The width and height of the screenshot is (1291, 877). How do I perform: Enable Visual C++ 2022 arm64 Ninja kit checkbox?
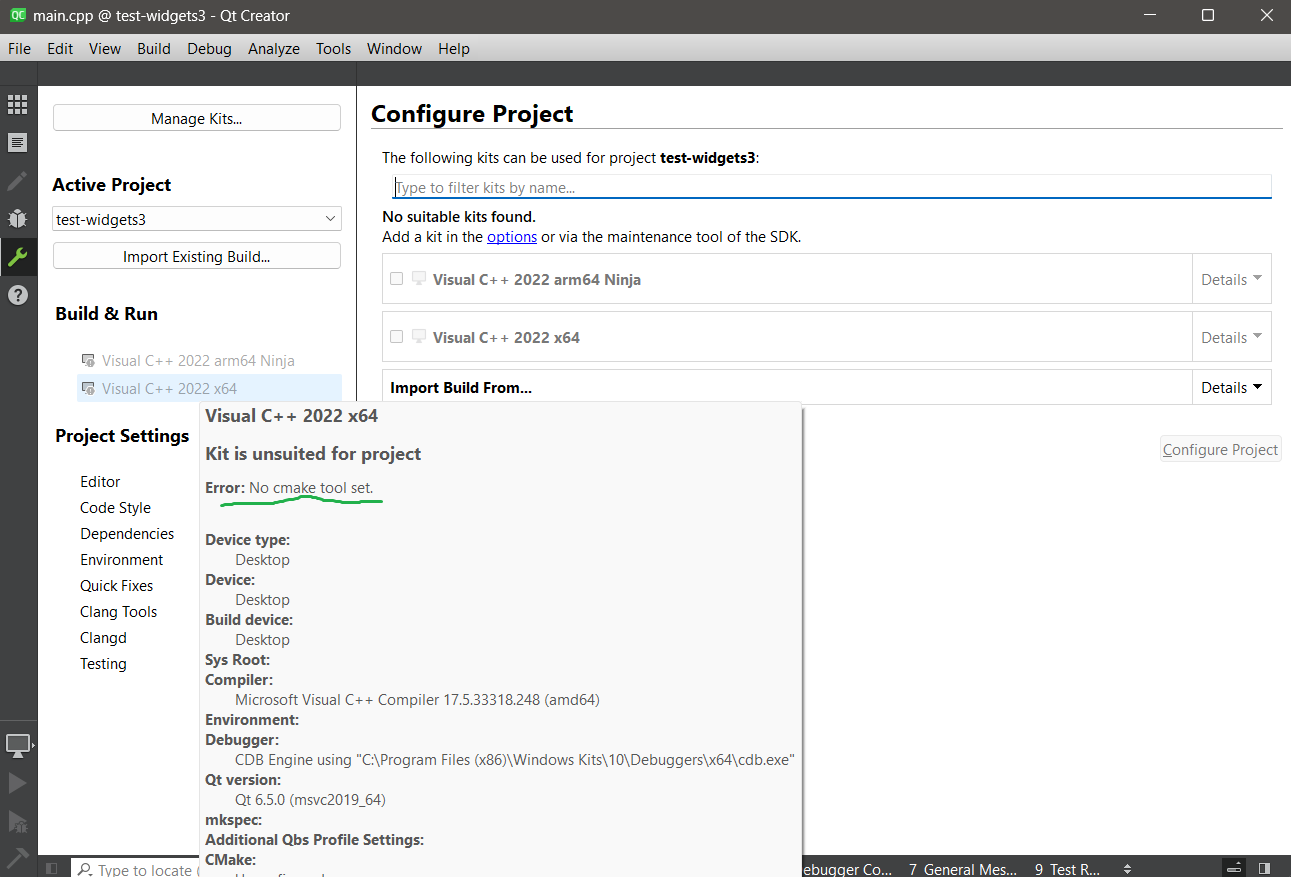pos(397,279)
